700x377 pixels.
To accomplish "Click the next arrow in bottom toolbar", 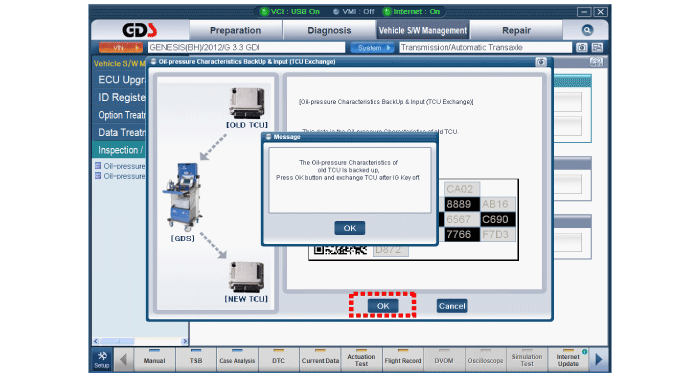I will (x=599, y=360).
